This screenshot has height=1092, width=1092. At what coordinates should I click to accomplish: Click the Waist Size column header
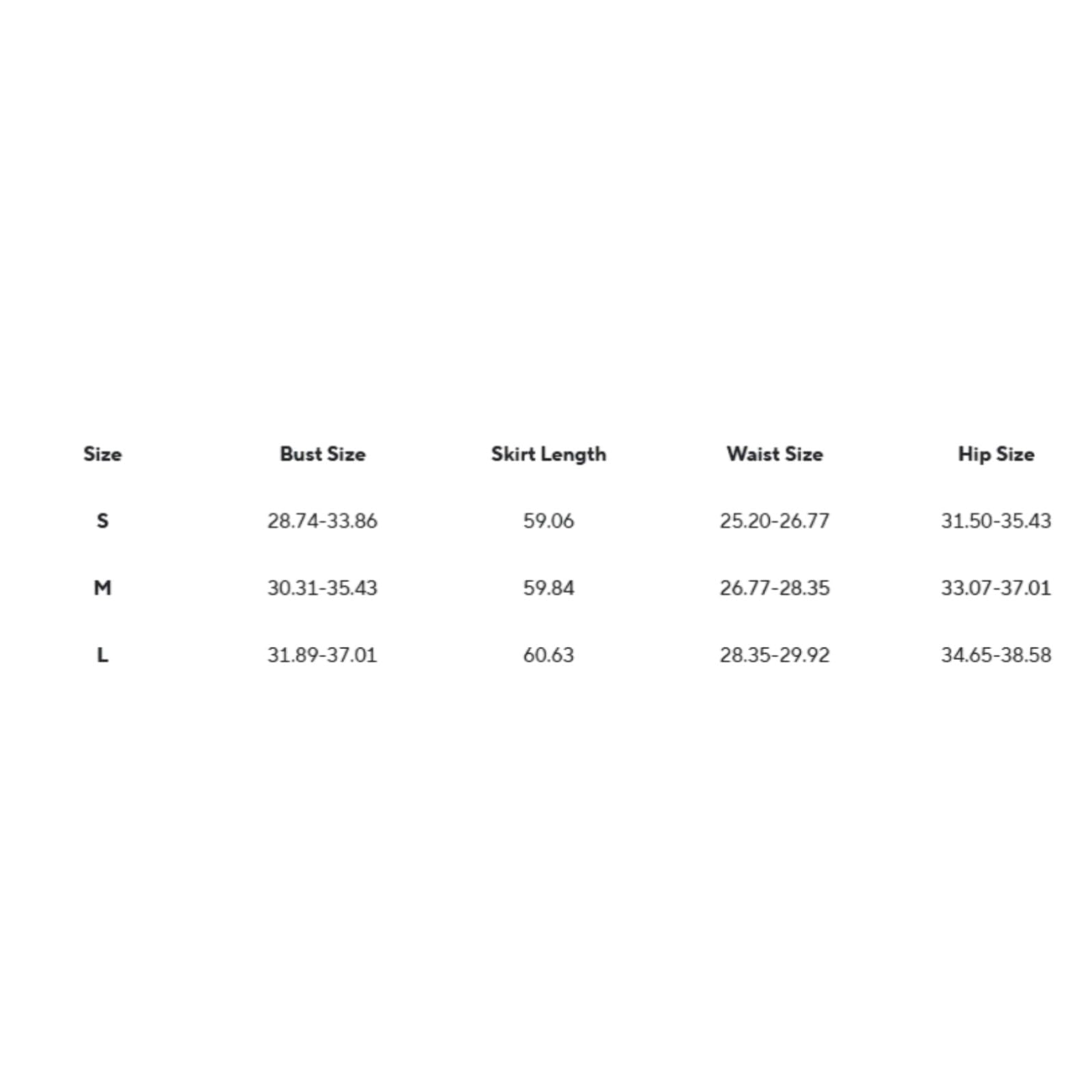(775, 454)
